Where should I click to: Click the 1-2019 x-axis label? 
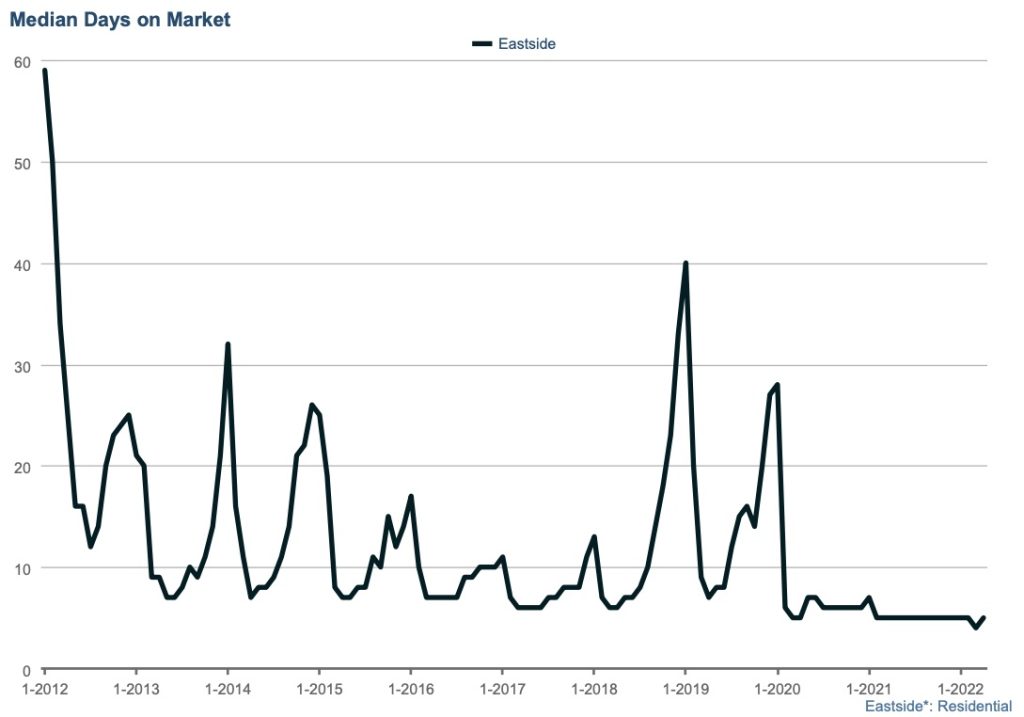coord(685,688)
